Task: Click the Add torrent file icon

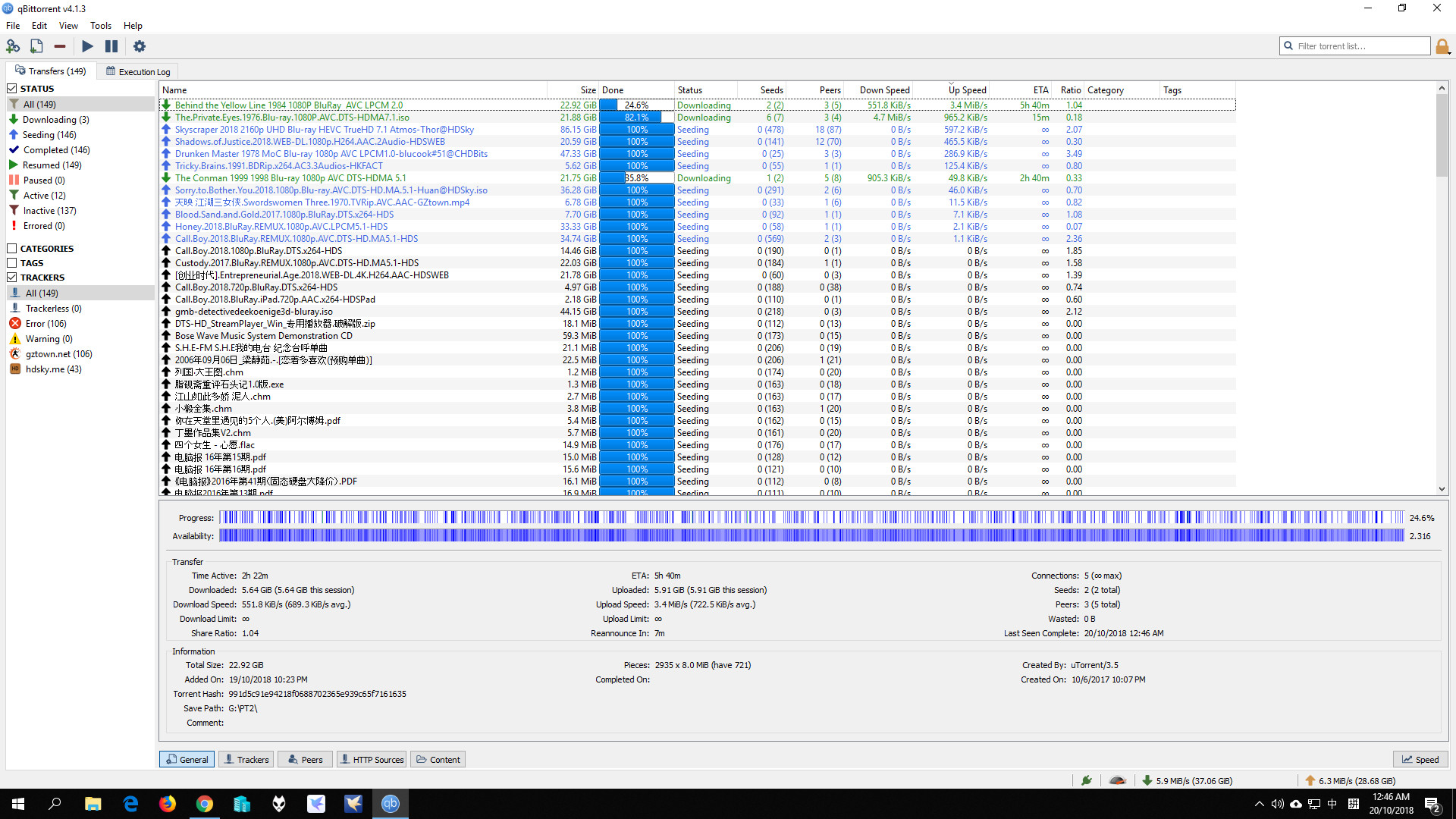Action: pyautogui.click(x=36, y=46)
